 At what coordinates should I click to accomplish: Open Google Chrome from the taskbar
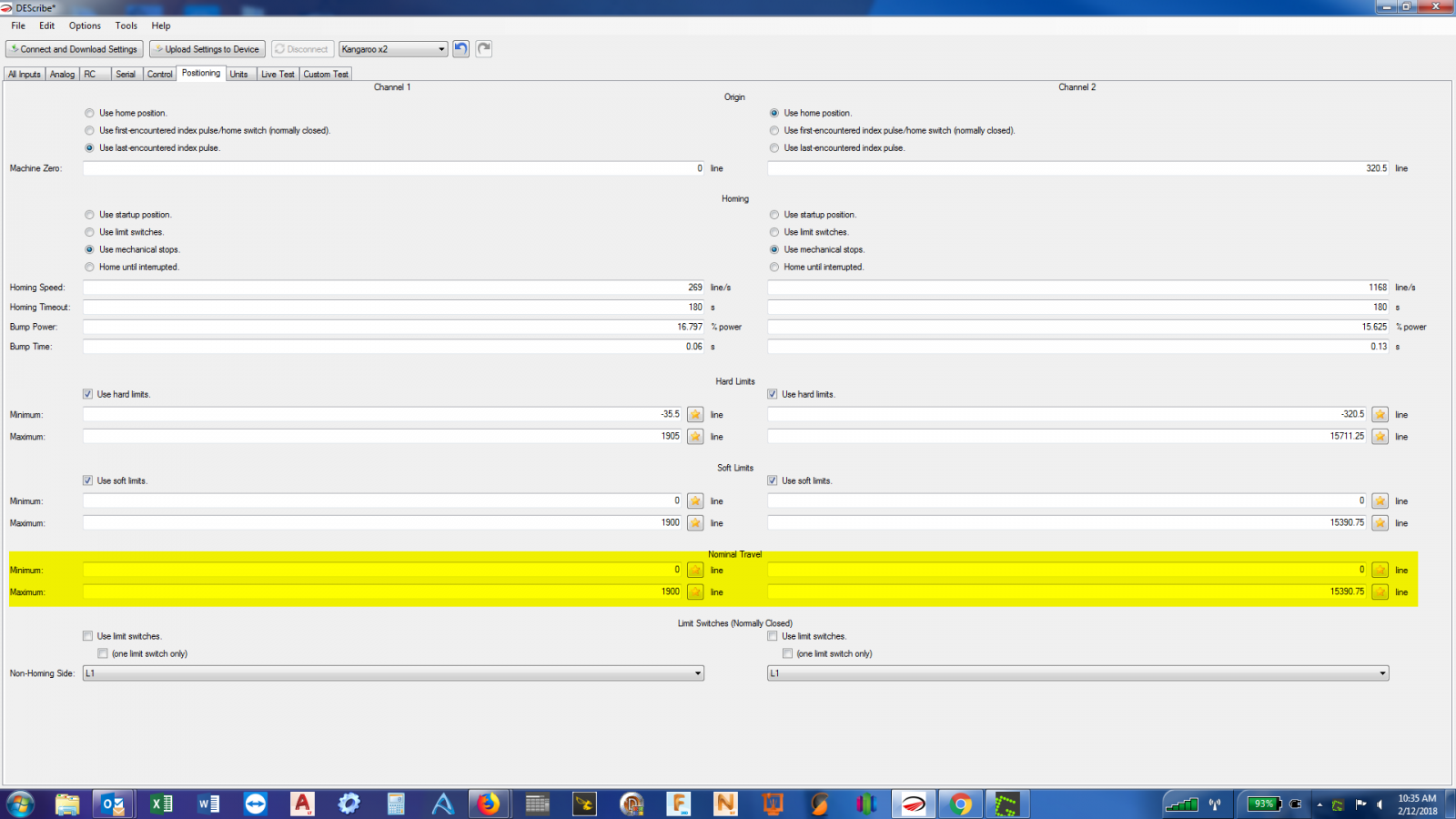pos(960,804)
